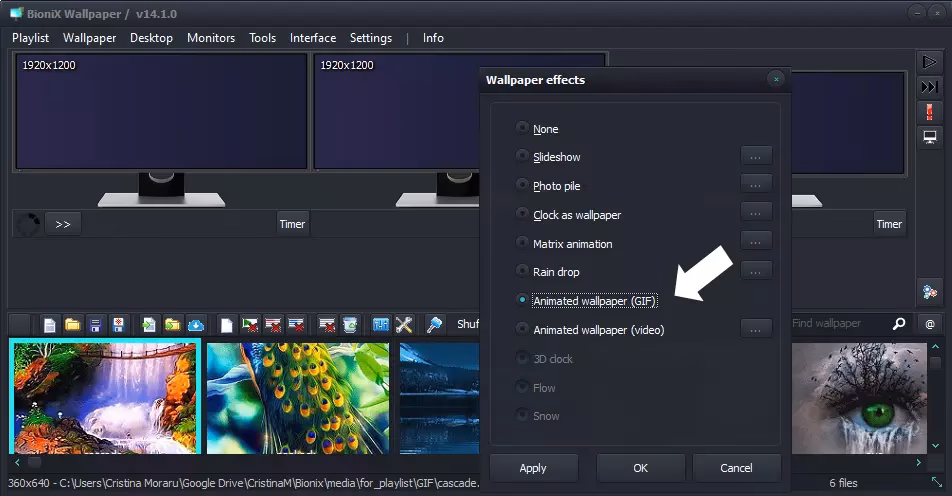Screen dimensions: 952x496
Task: Open Matrix animation ellipsis settings
Action: pyautogui.click(x=756, y=242)
